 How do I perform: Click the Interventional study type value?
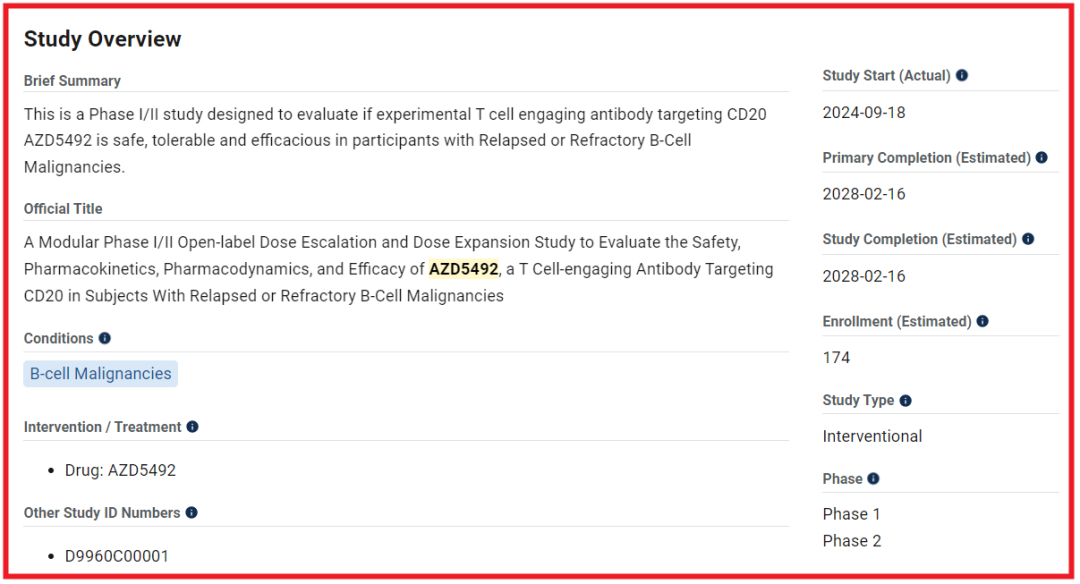point(872,437)
